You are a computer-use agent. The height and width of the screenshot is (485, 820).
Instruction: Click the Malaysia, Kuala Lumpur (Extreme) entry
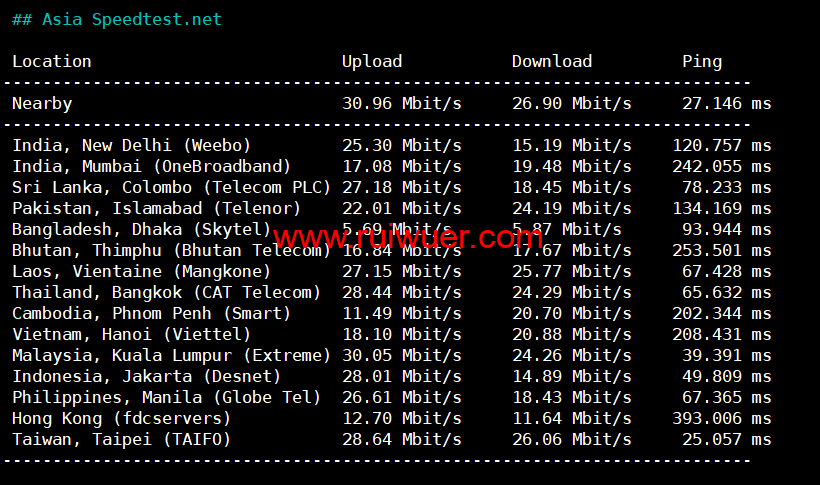172,355
